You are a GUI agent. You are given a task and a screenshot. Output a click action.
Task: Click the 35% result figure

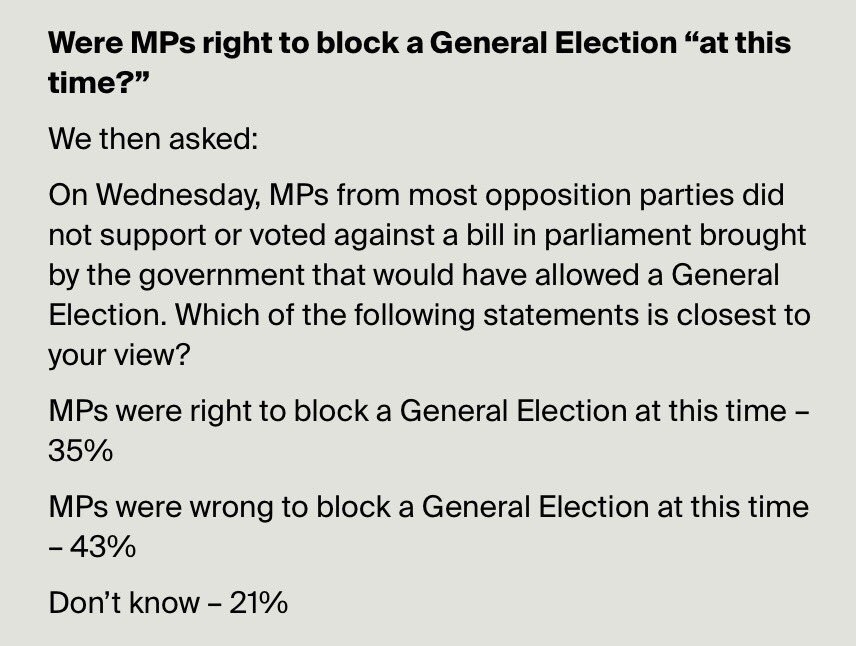pyautogui.click(x=81, y=451)
